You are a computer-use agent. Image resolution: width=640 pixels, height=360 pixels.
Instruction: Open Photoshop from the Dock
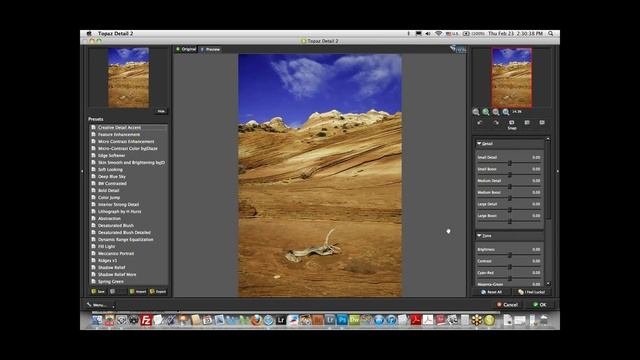pyautogui.click(x=342, y=320)
